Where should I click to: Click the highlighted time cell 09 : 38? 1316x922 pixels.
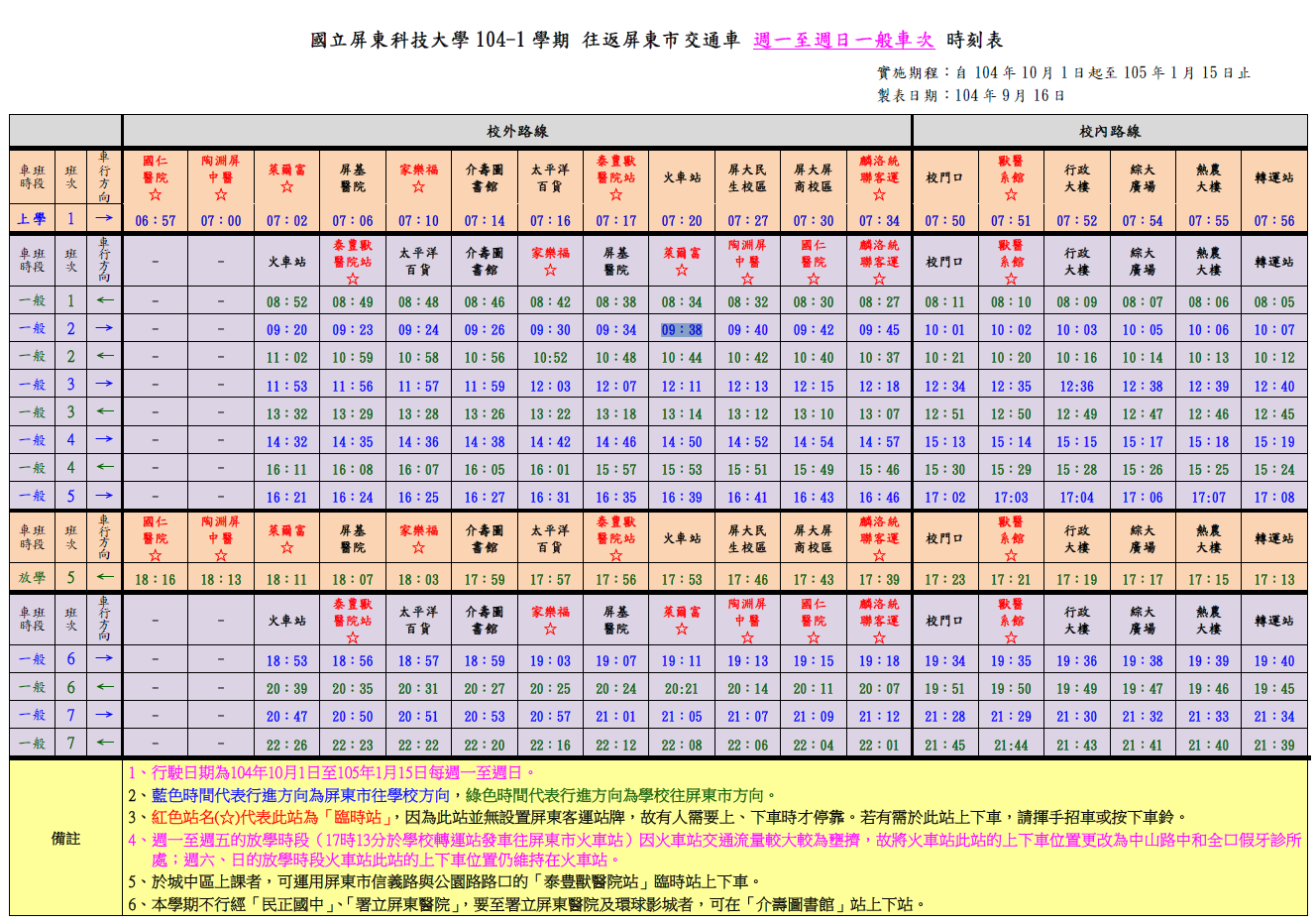click(682, 330)
